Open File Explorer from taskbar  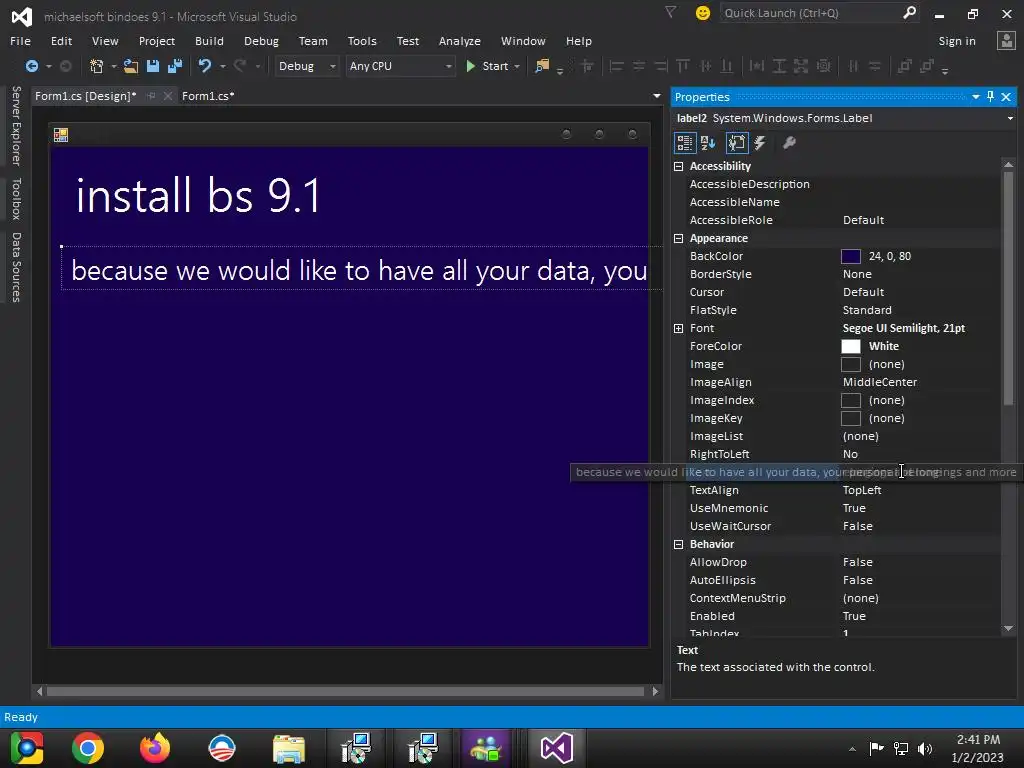click(289, 748)
